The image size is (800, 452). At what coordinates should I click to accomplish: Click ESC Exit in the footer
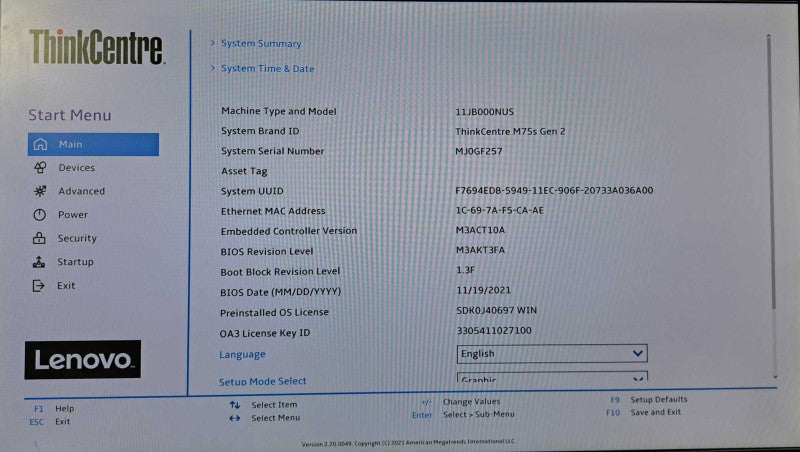pos(50,422)
